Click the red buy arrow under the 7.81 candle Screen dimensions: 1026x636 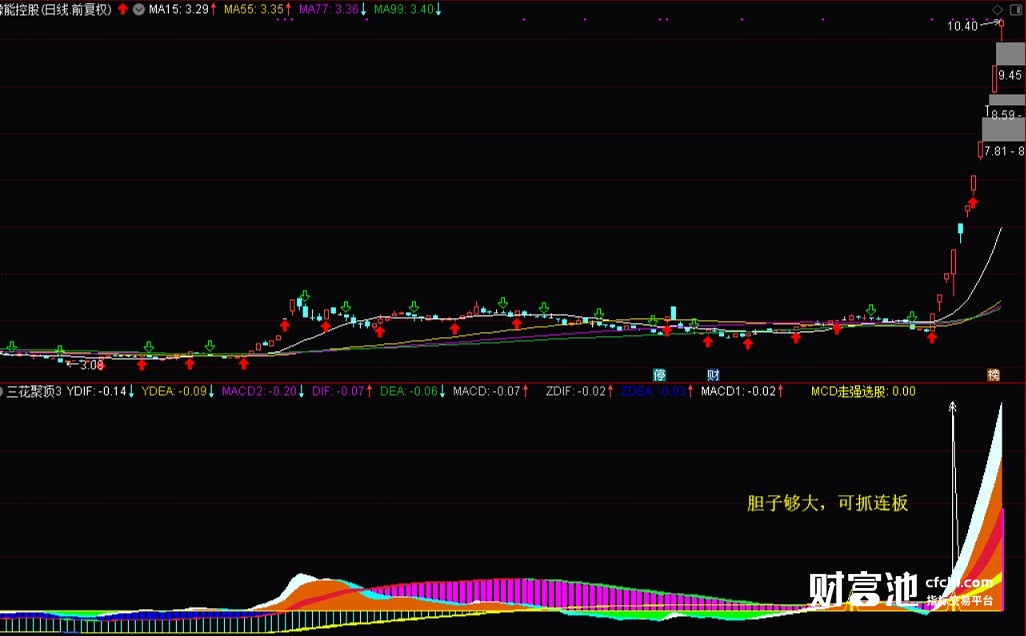[x=972, y=203]
